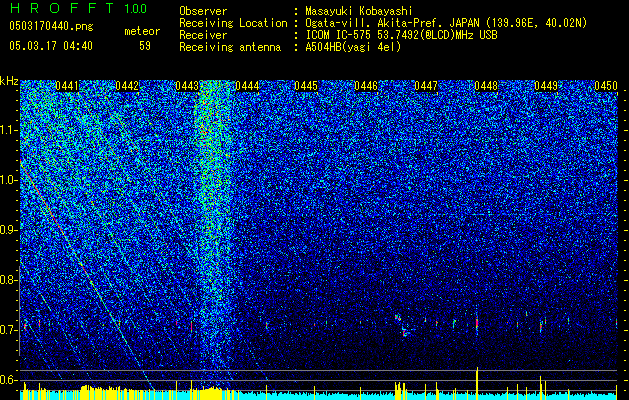Click the ICOM IC-575 53.7492 MHz receiver text
This screenshot has width=629, height=400.
(x=401, y=35)
